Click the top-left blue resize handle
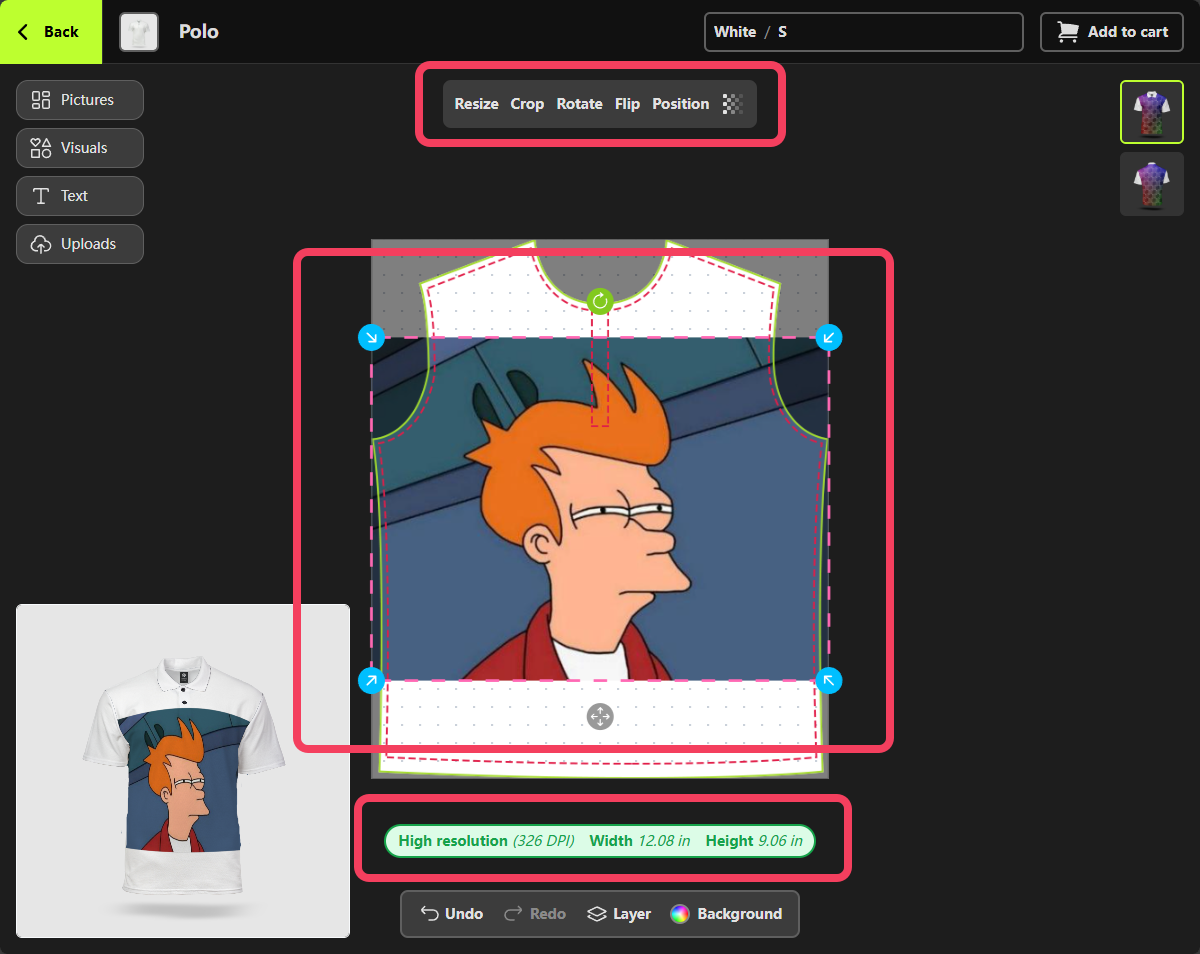Image resolution: width=1200 pixels, height=954 pixels. tap(371, 337)
